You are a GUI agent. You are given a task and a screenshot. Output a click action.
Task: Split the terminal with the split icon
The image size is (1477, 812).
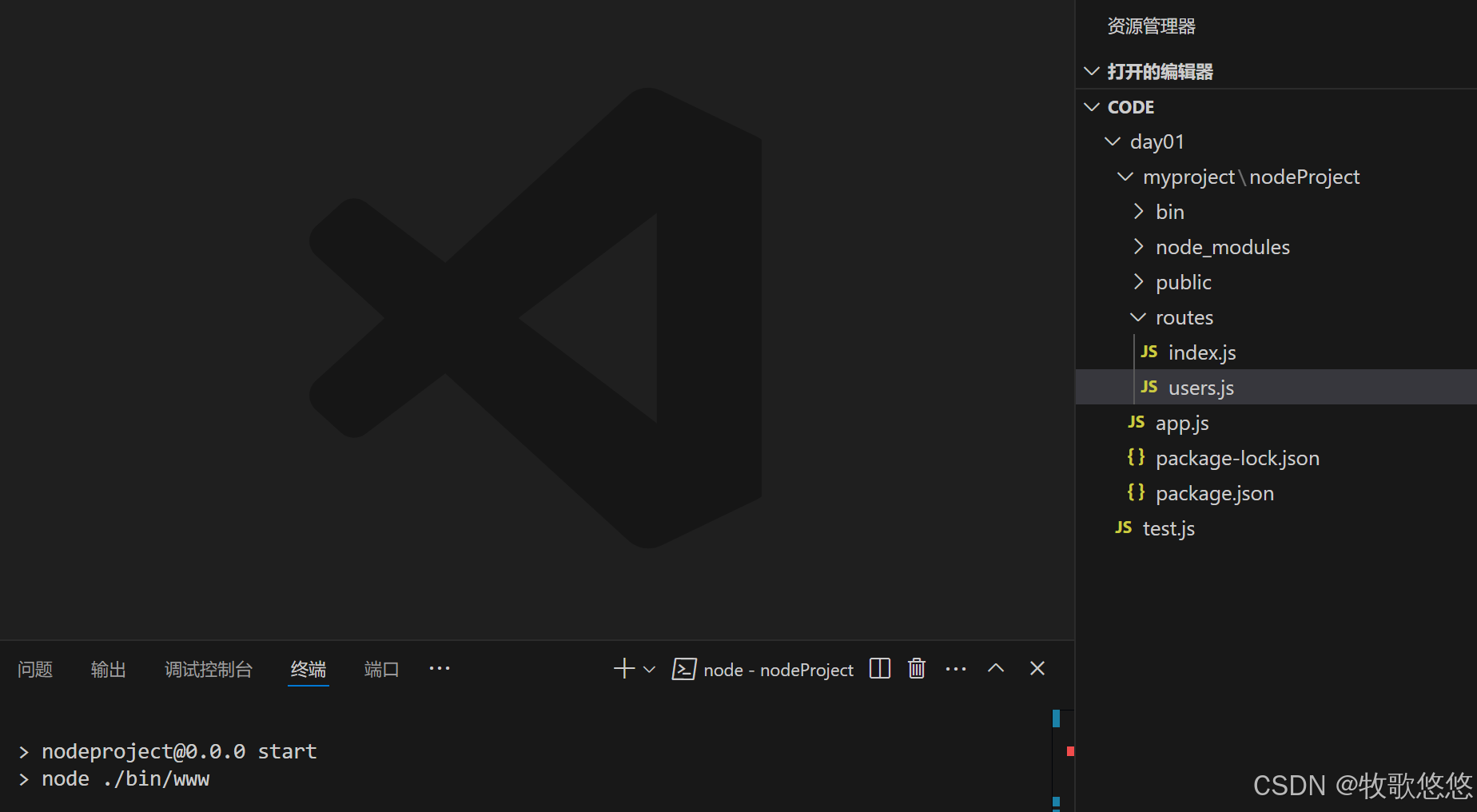click(x=880, y=668)
